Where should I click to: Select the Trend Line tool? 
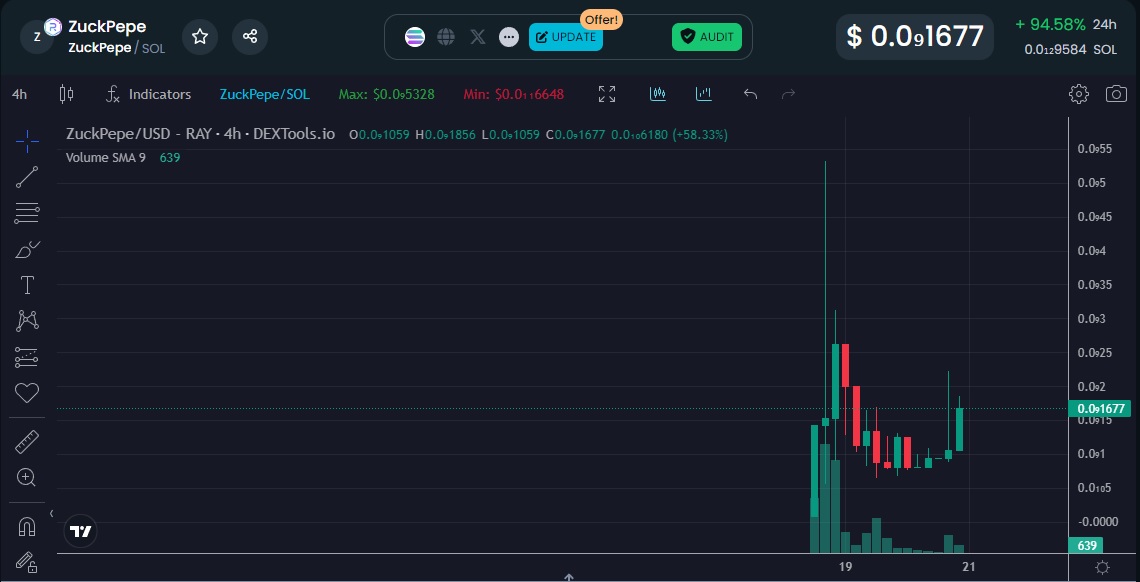[x=26, y=177]
